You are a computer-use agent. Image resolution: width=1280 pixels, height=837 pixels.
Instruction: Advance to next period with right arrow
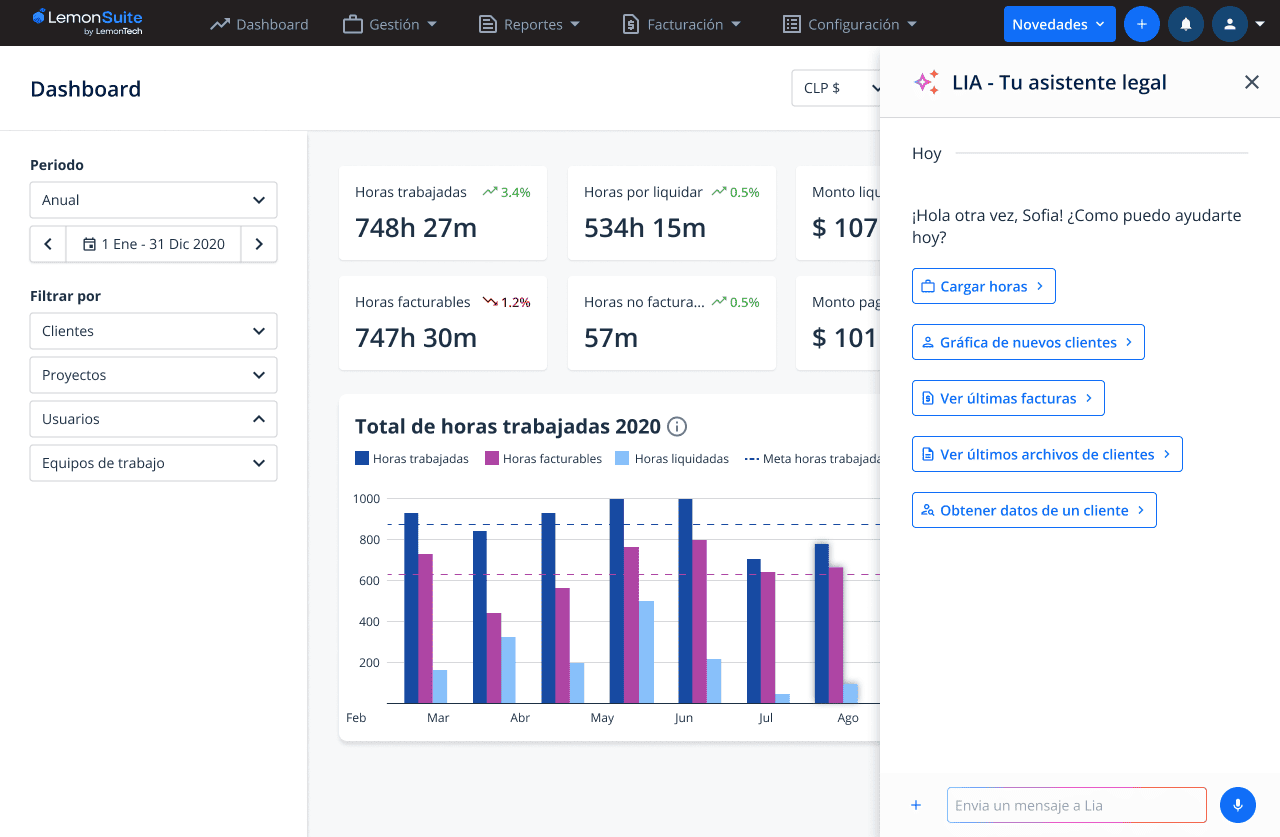pyautogui.click(x=259, y=244)
